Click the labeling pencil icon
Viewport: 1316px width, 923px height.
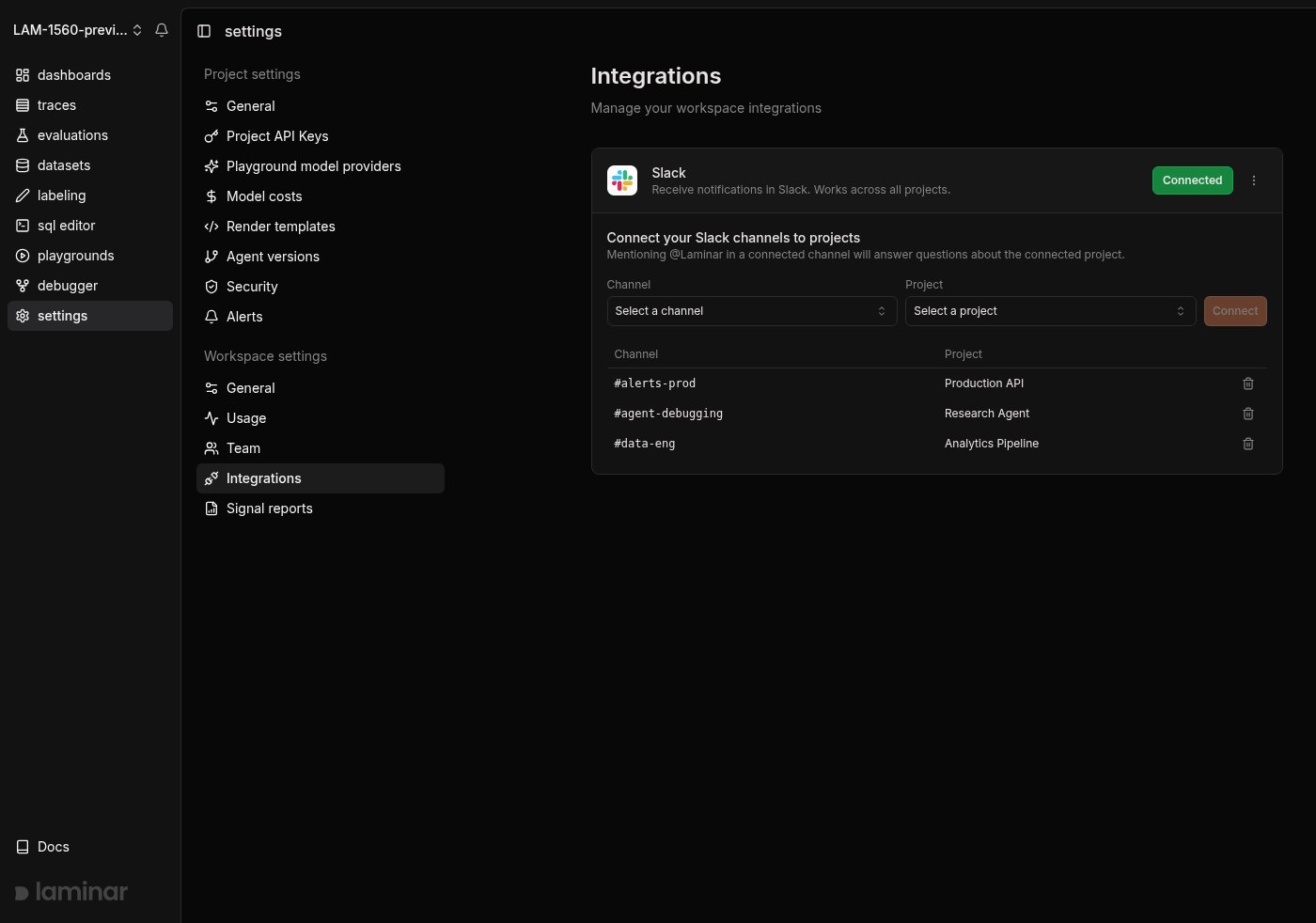23,196
